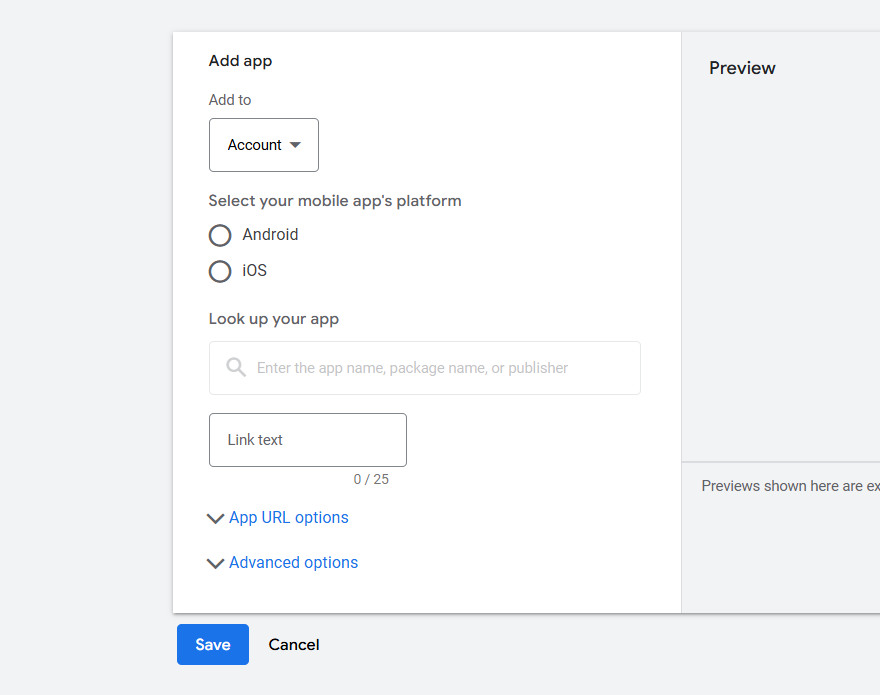Click the 0 / 25 character counter

[x=371, y=480]
